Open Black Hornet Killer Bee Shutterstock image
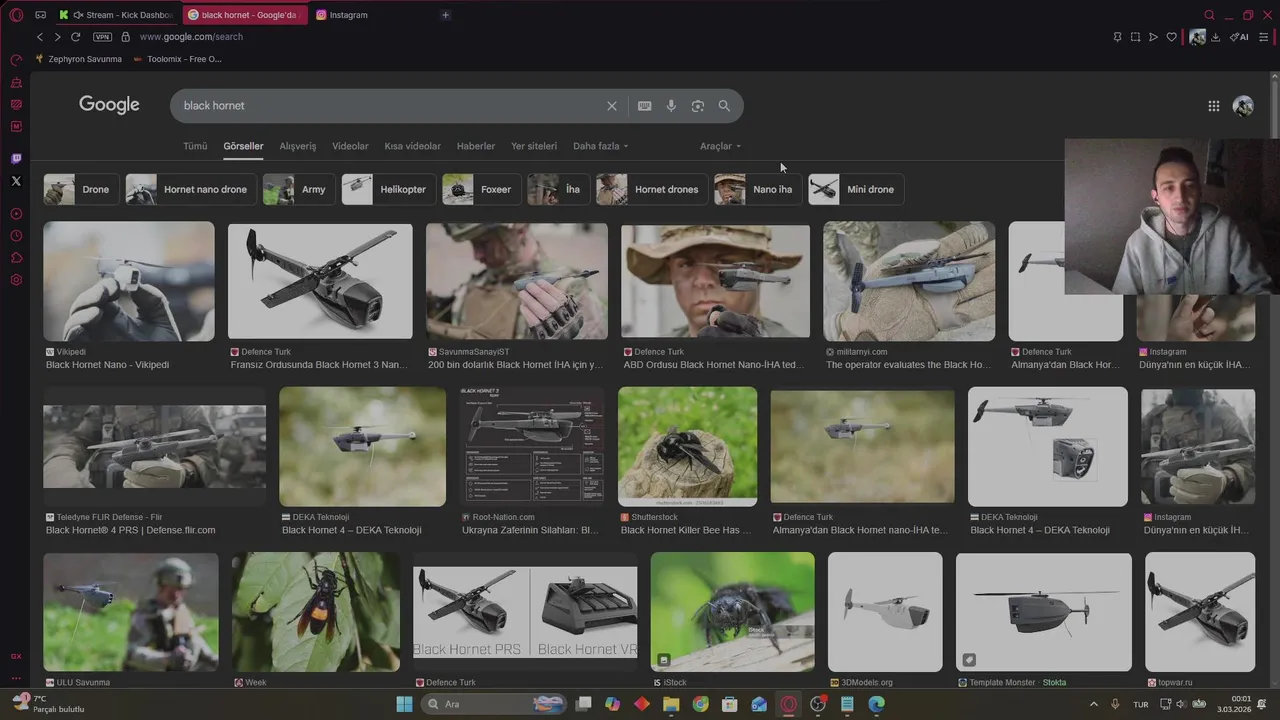1280x720 pixels. tap(688, 446)
